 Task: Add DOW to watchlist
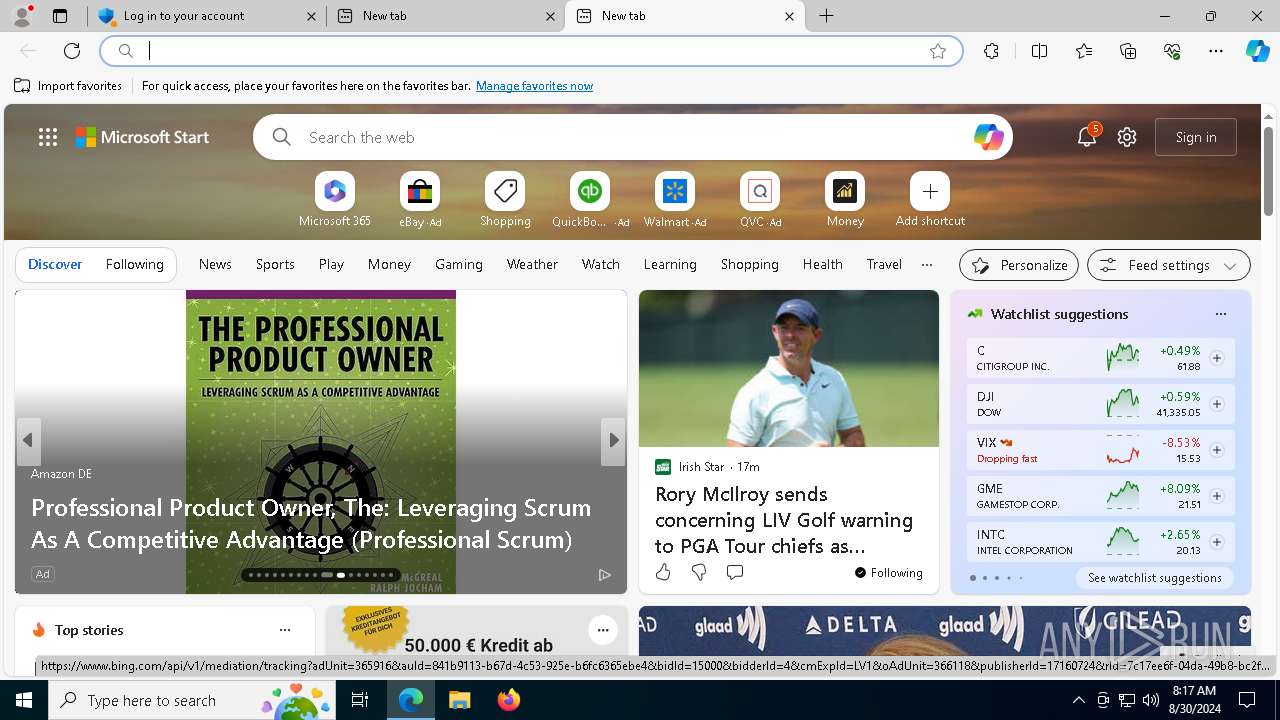point(1217,404)
